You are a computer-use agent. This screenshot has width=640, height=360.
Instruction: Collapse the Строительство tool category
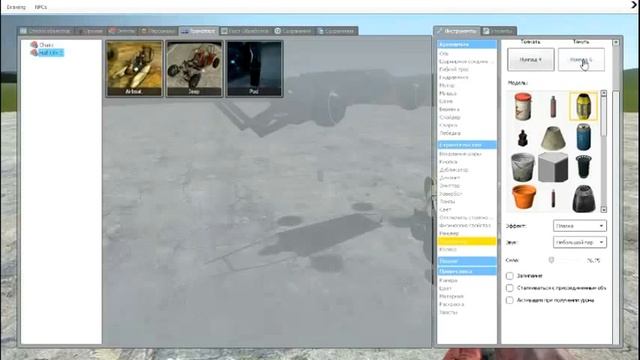tap(467, 145)
